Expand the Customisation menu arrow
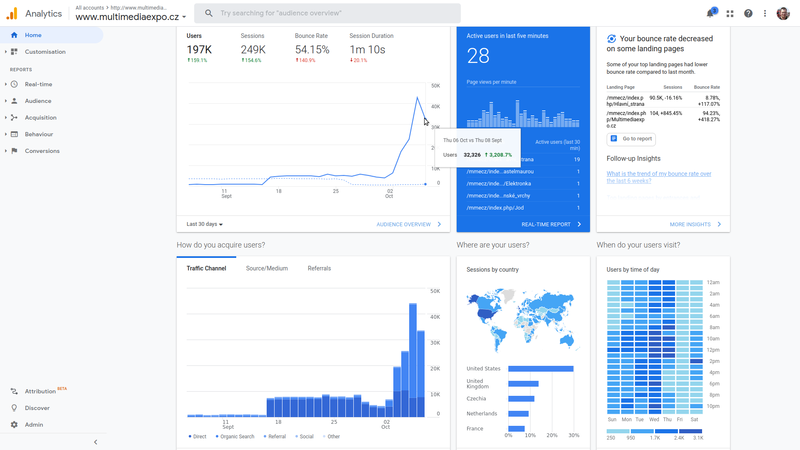This screenshot has height=450, width=800. pyautogui.click(x=6, y=52)
